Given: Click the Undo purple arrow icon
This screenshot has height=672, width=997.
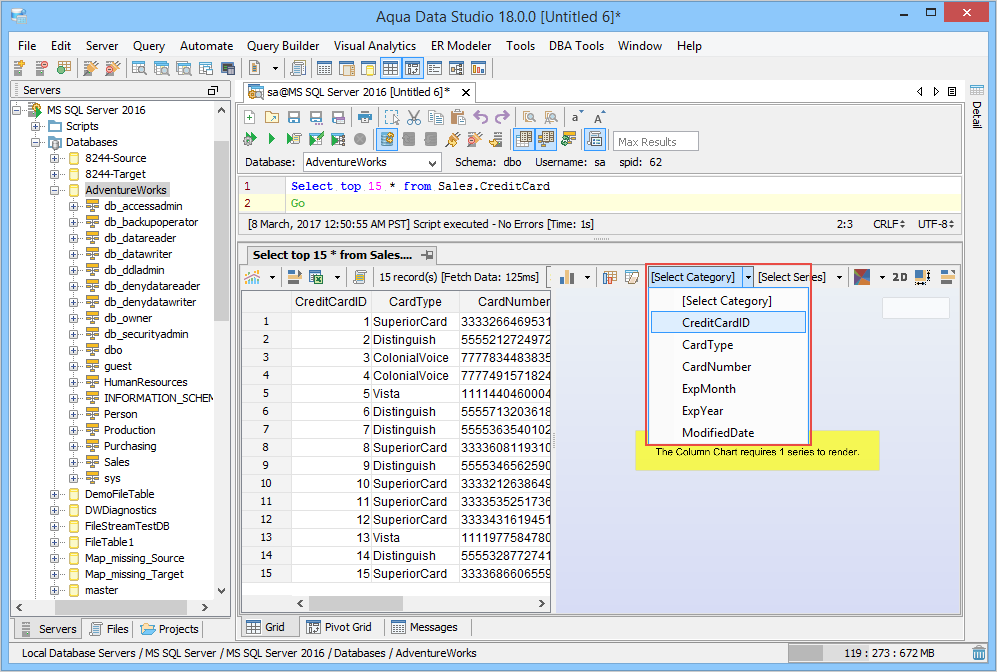Looking at the screenshot, I should [x=481, y=118].
